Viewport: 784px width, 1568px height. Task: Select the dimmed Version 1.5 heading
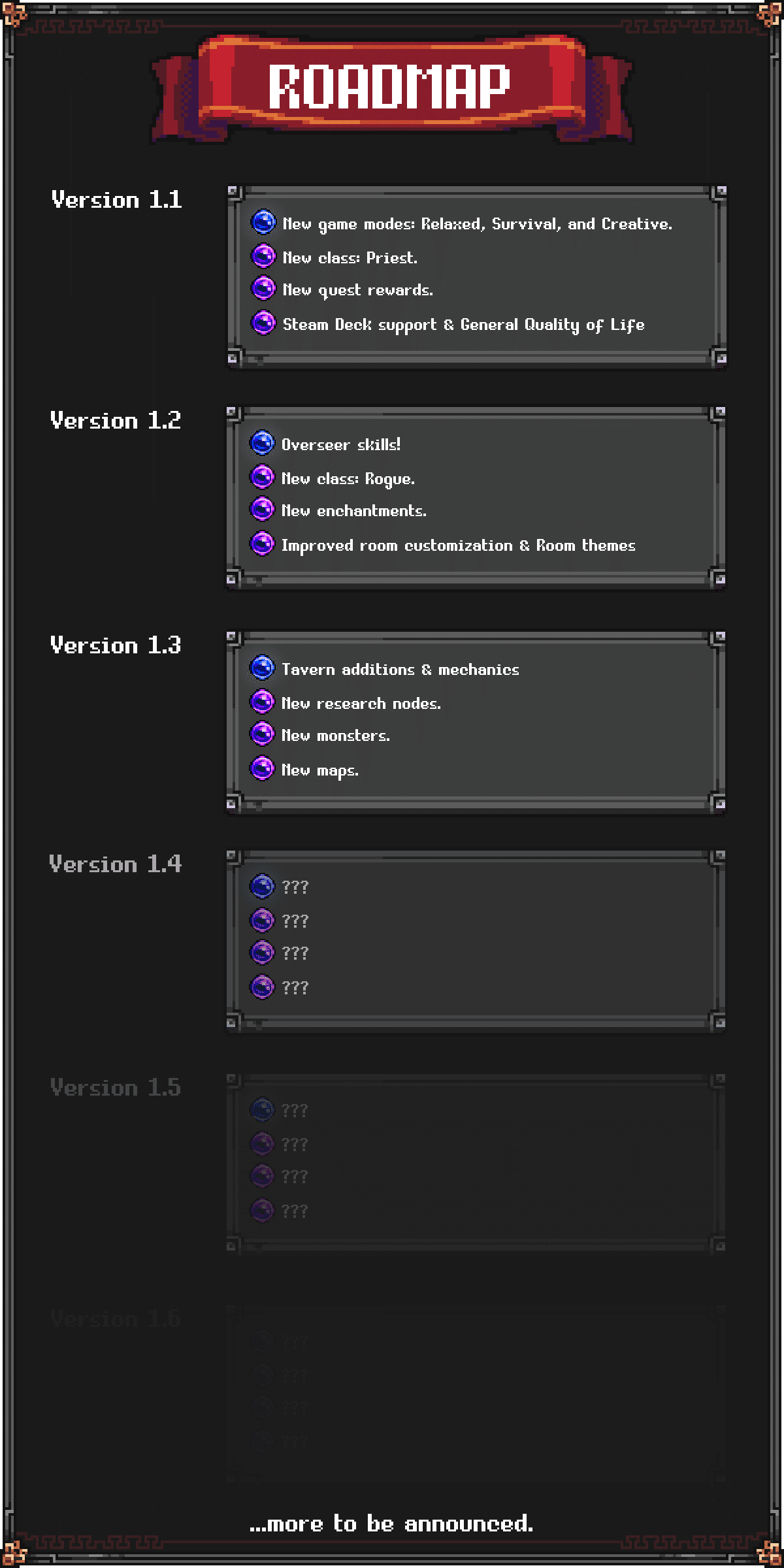tap(116, 1088)
